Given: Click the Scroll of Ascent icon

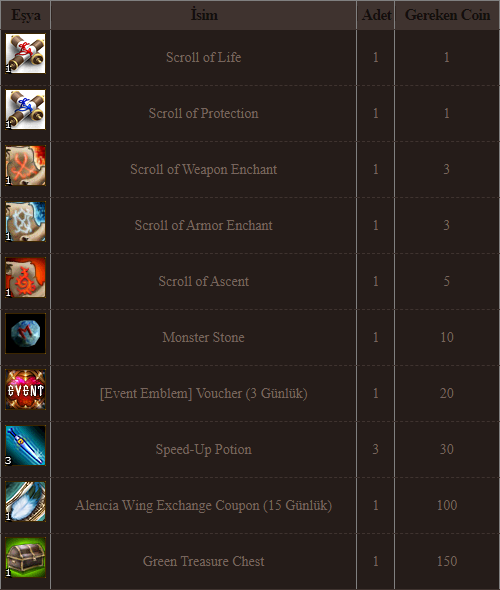Looking at the screenshot, I should [x=25, y=277].
